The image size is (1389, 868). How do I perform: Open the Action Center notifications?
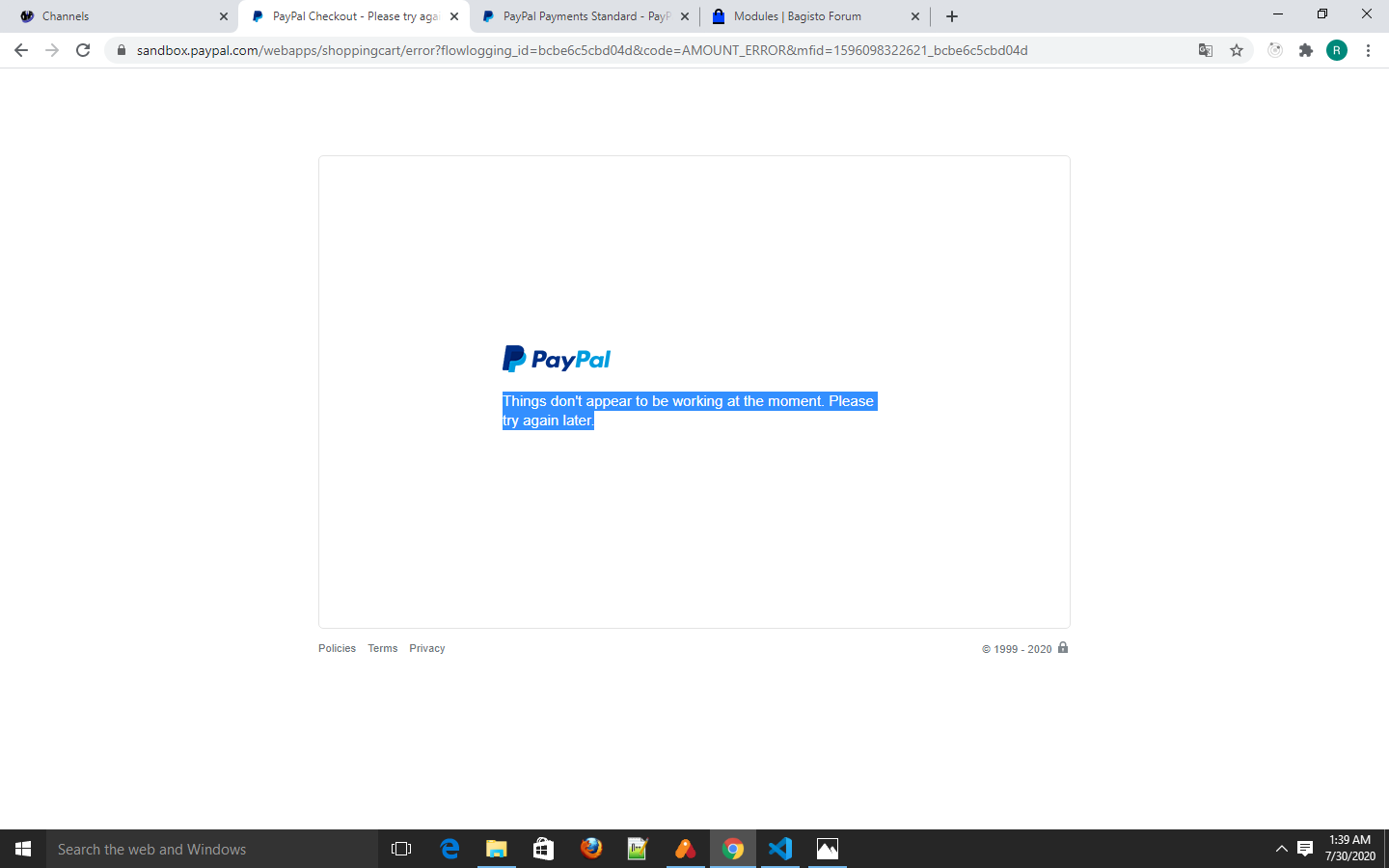1305,849
